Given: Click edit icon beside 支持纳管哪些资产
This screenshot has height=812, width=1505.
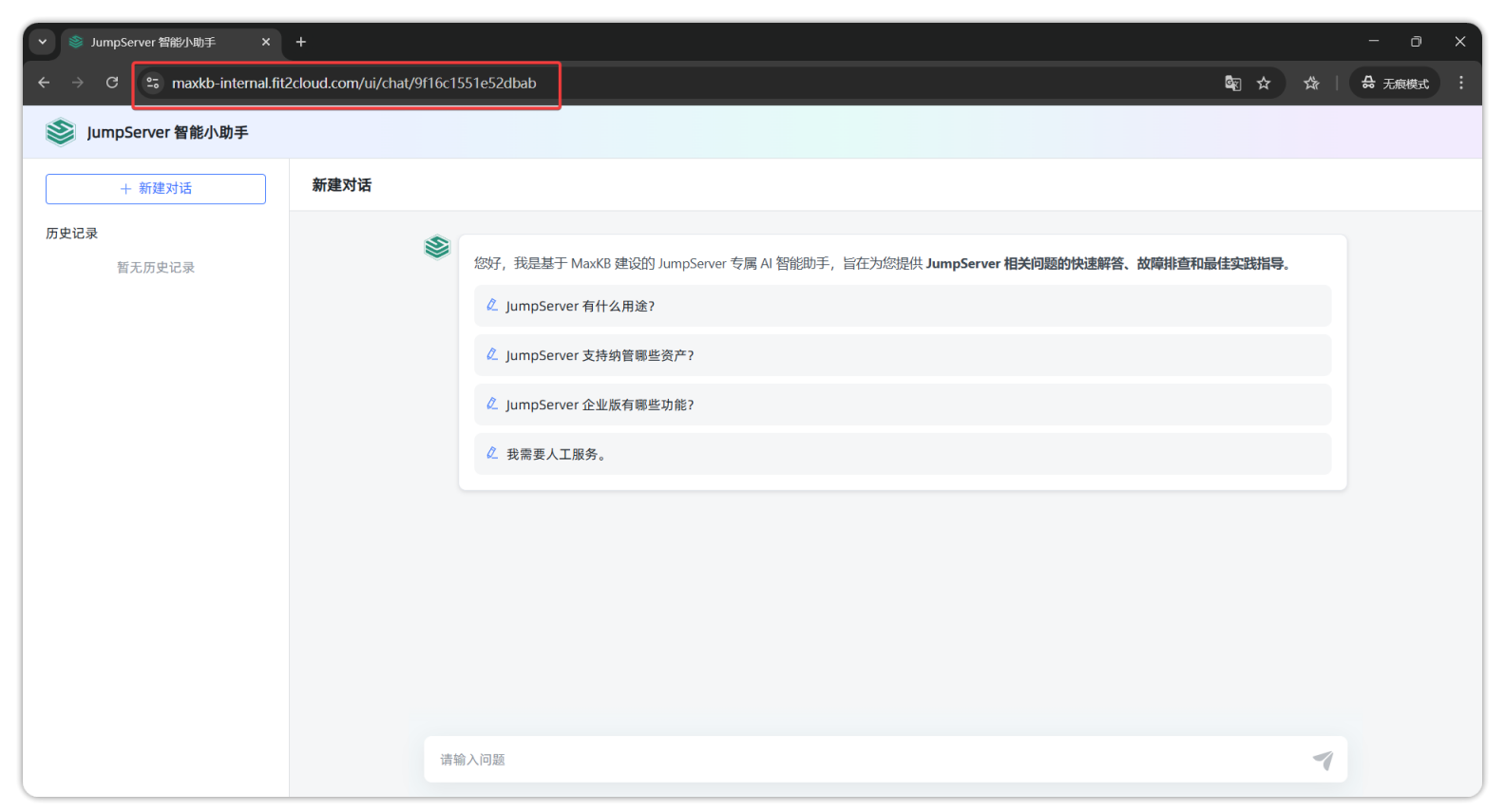Looking at the screenshot, I should 492,354.
